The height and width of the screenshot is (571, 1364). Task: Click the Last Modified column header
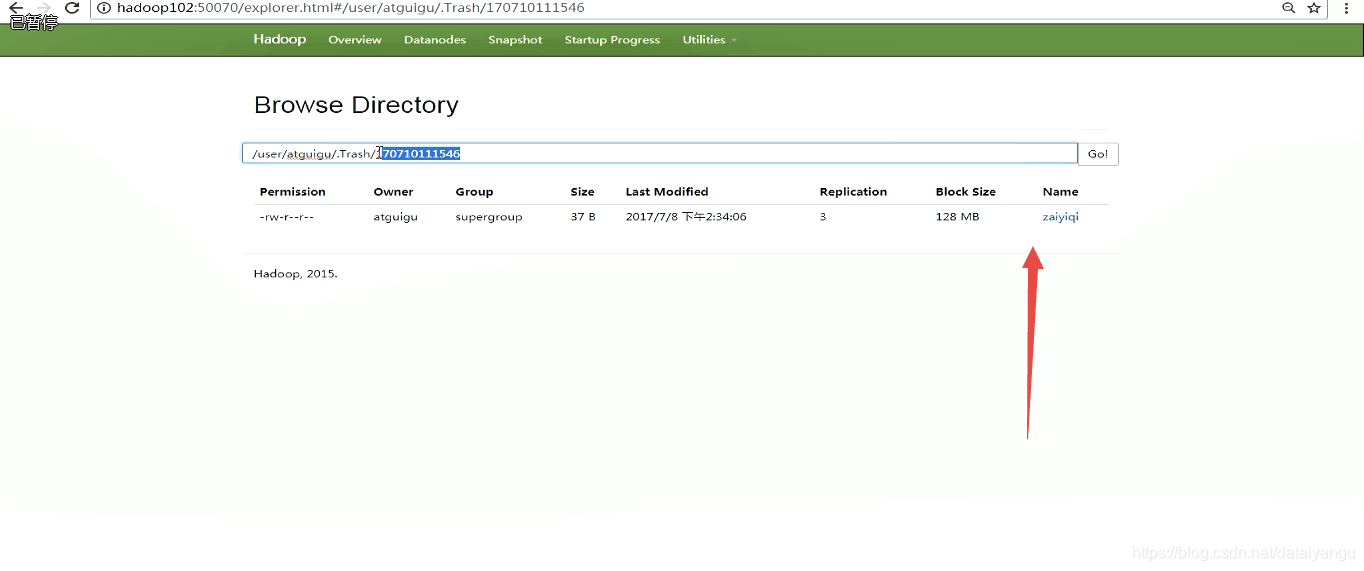point(667,192)
